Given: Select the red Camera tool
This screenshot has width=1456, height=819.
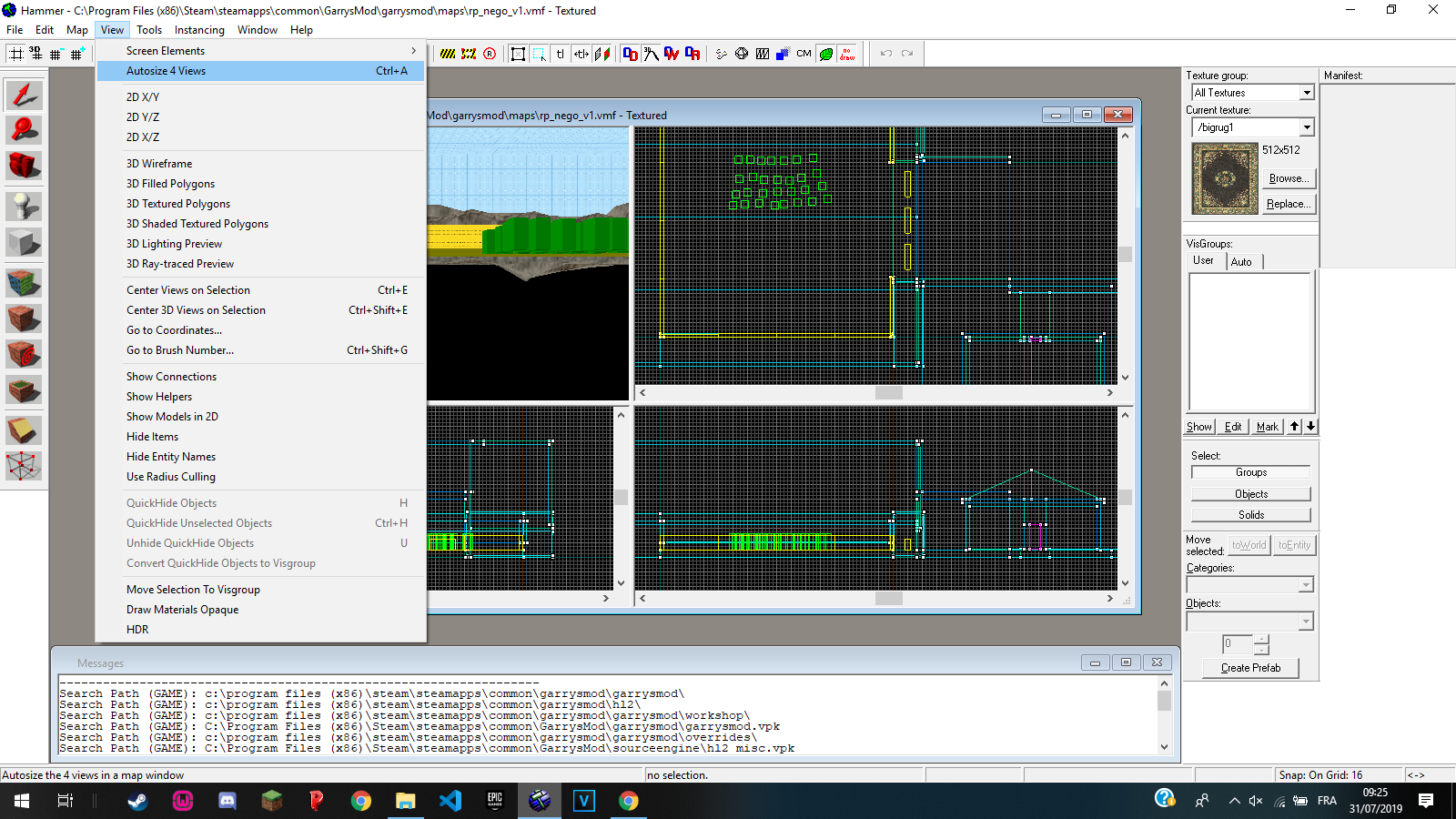Looking at the screenshot, I should (x=24, y=165).
